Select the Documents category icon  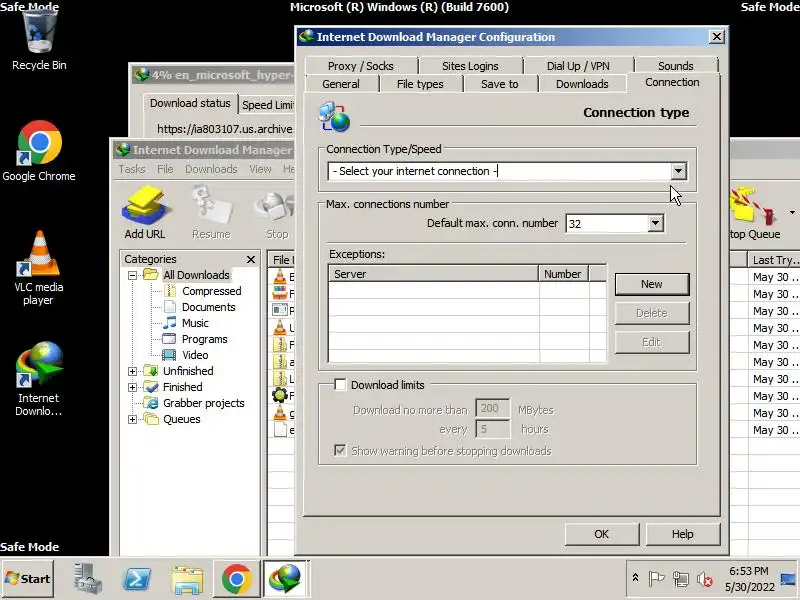point(170,307)
